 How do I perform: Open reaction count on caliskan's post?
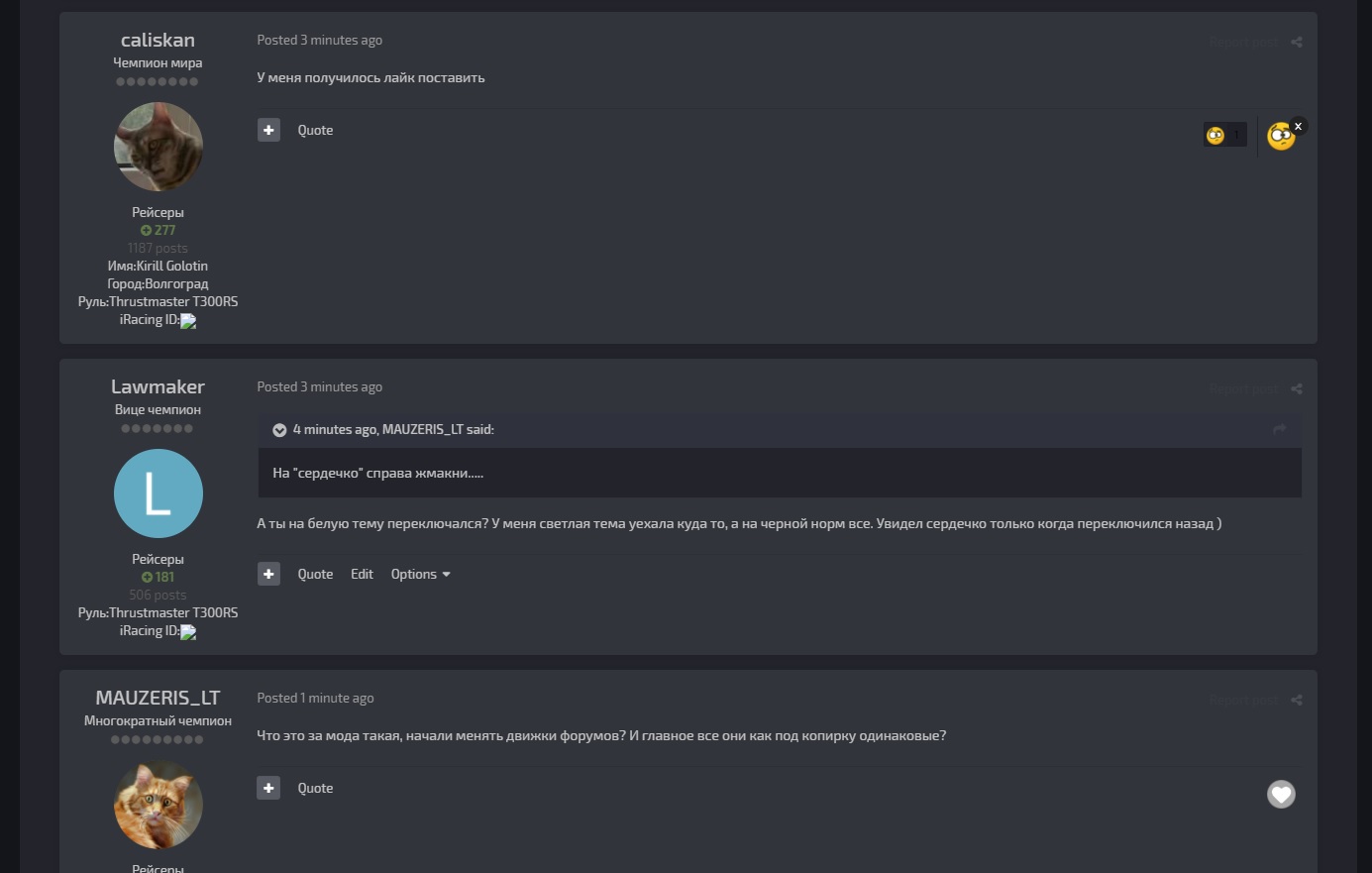point(1225,135)
